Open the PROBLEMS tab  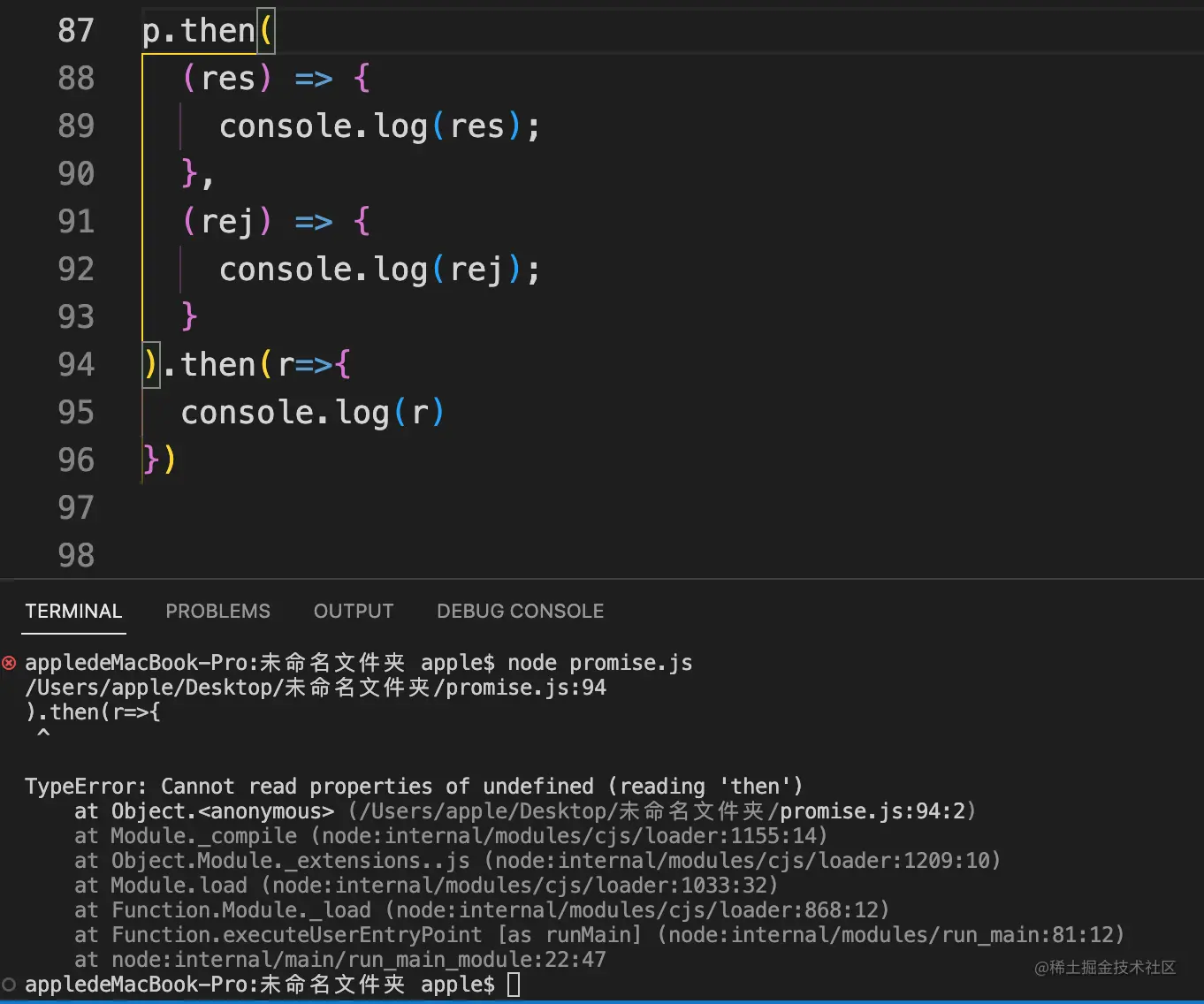pyautogui.click(x=218, y=611)
